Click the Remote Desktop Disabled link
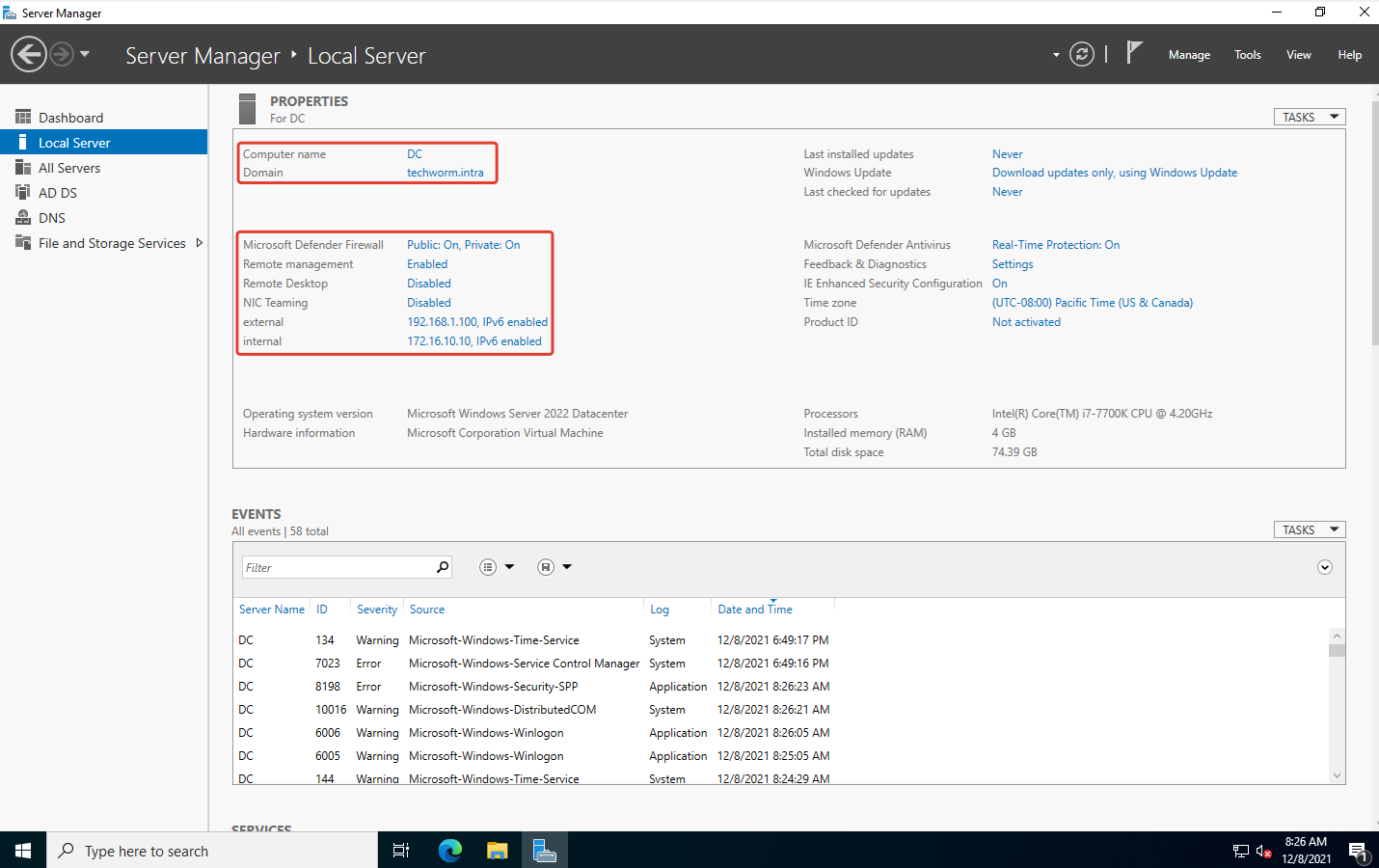Screen dimensions: 1379x868 pos(428,284)
